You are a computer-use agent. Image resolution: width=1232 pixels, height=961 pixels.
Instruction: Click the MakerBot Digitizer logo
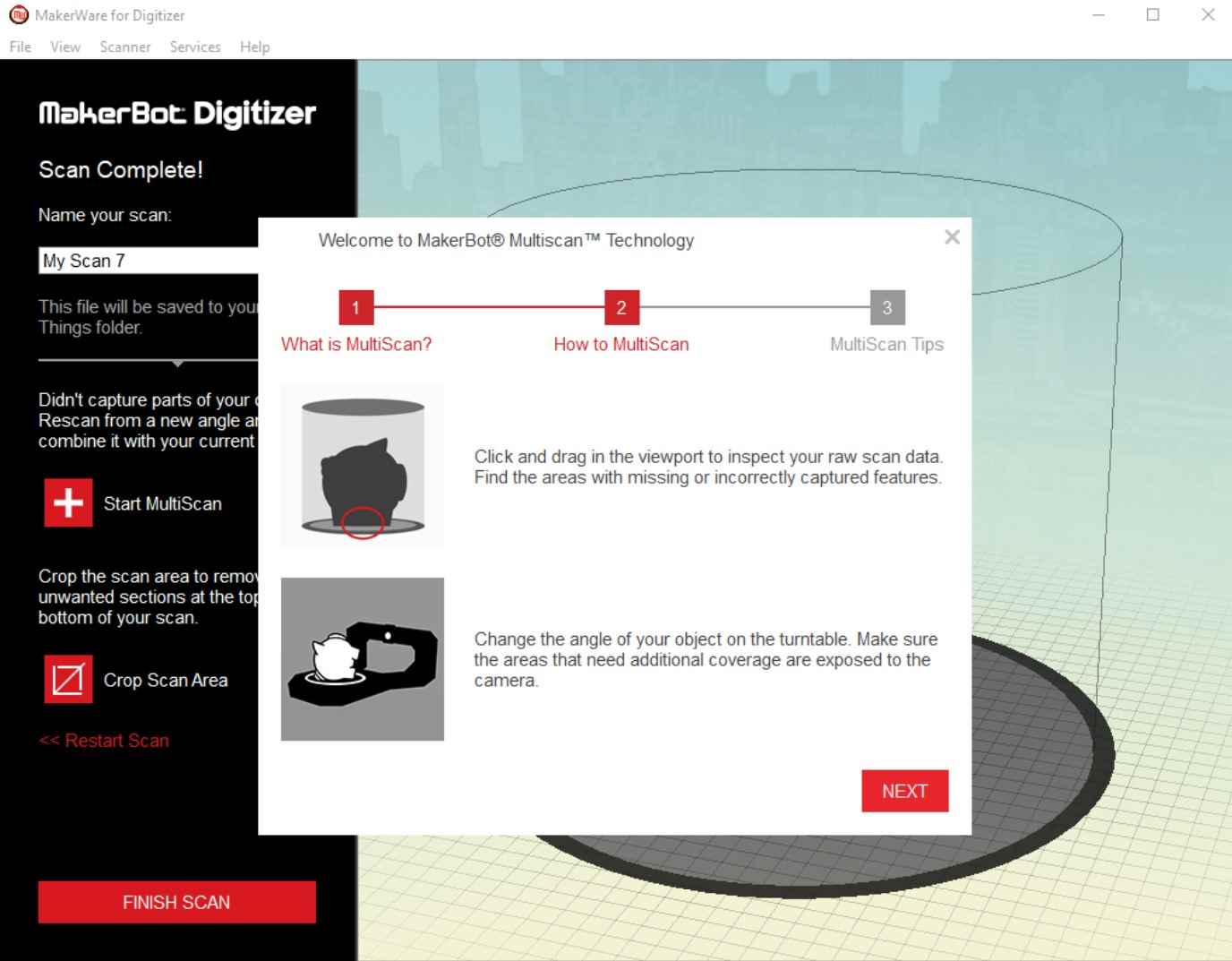coord(177,113)
